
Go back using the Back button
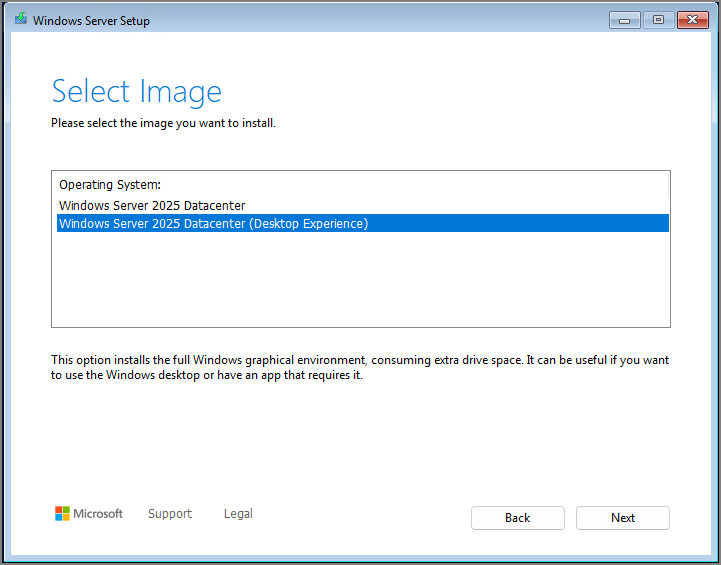[517, 518]
